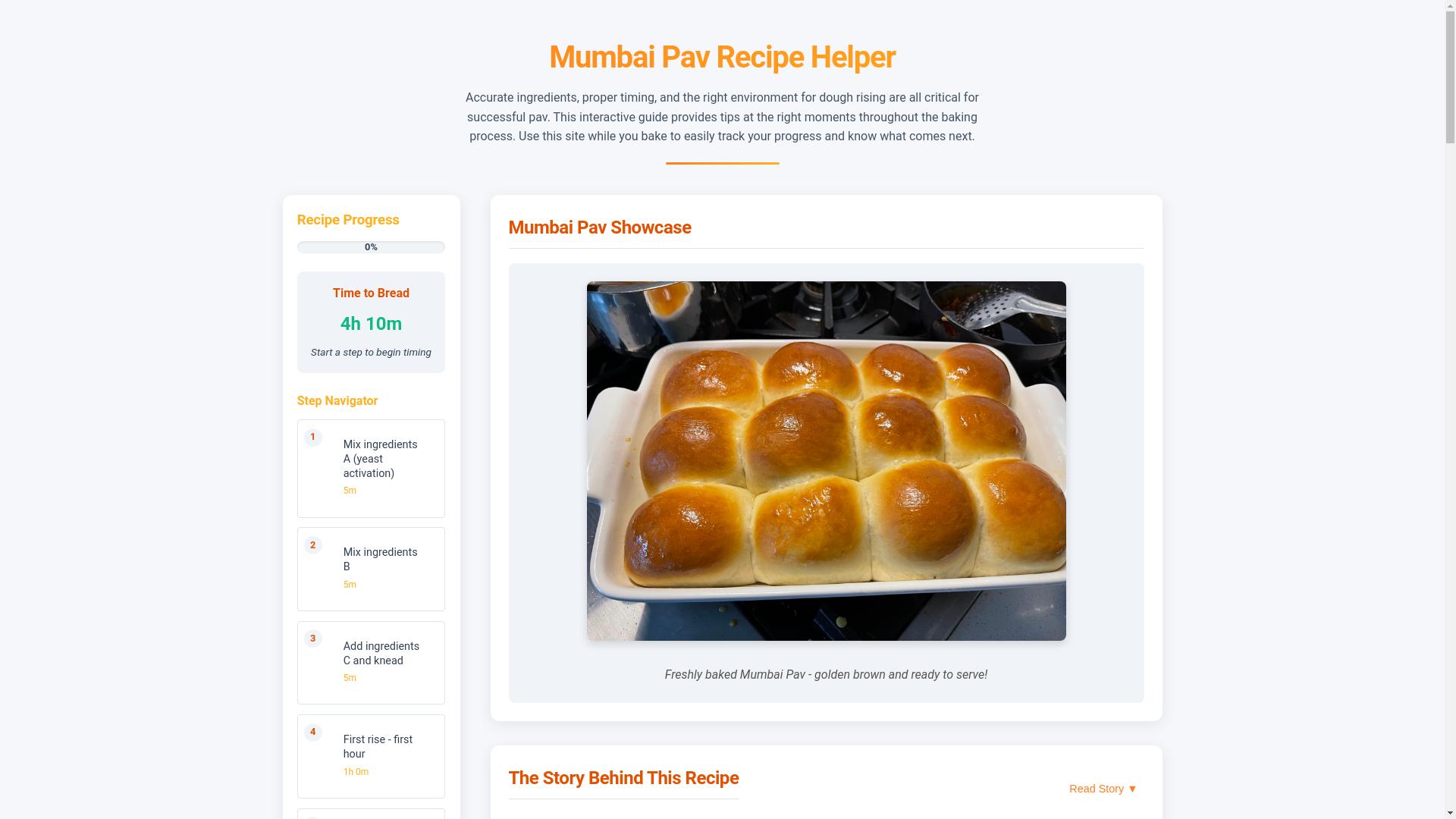Click the Time to Bread label
The image size is (1456, 819).
(371, 293)
